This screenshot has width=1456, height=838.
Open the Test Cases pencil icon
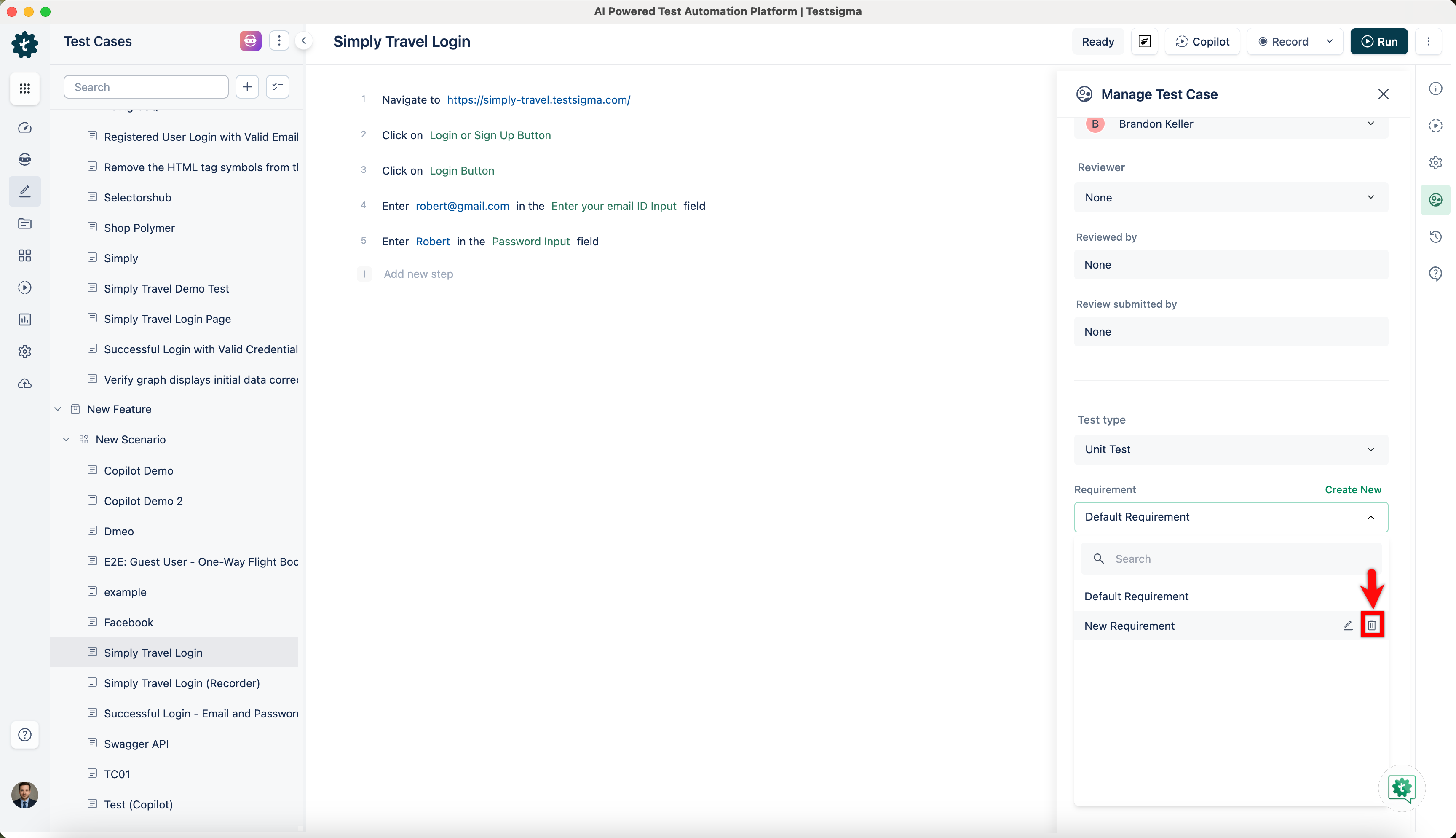point(25,191)
